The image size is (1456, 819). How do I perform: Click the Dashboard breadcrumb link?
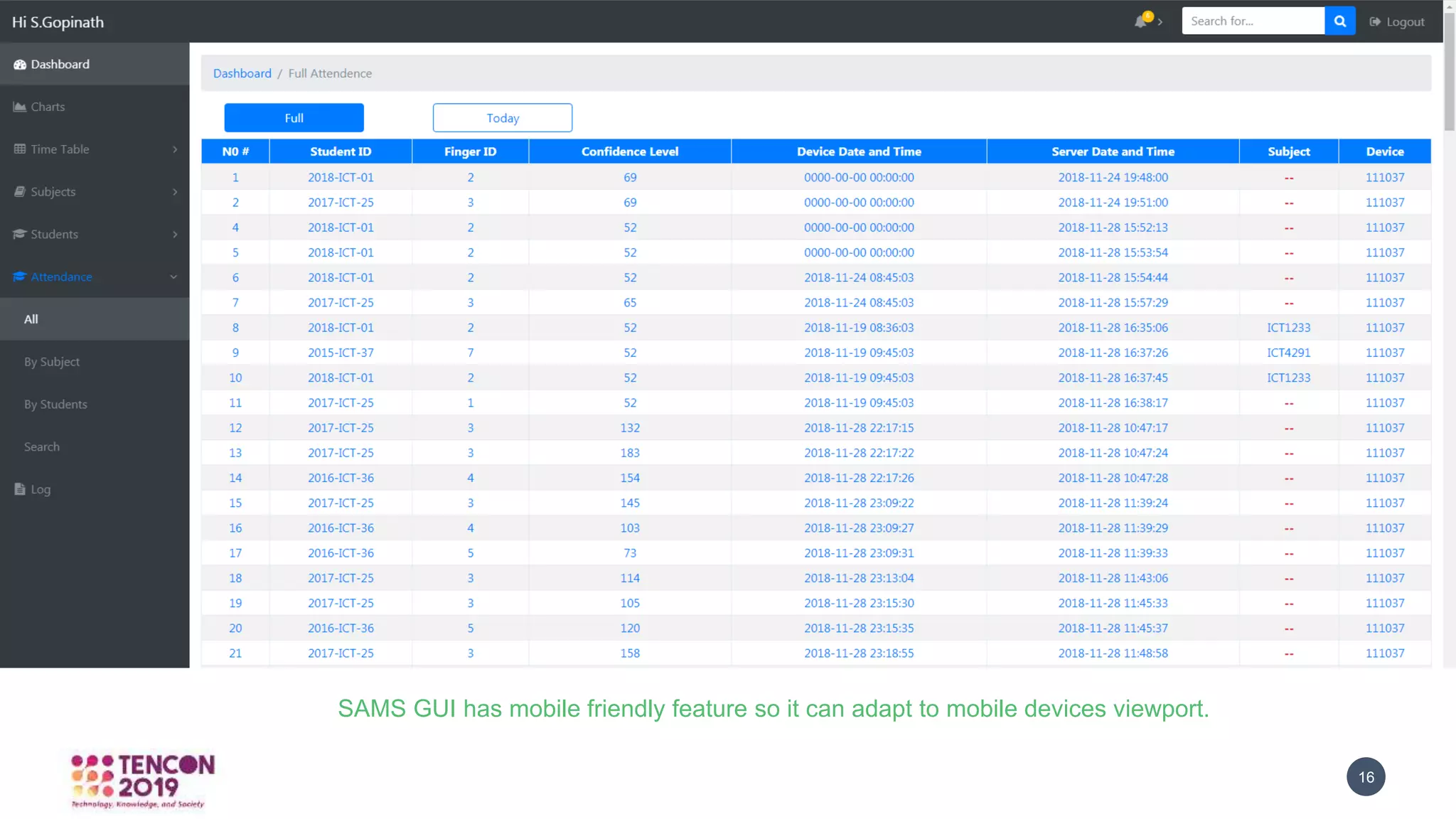tap(242, 73)
